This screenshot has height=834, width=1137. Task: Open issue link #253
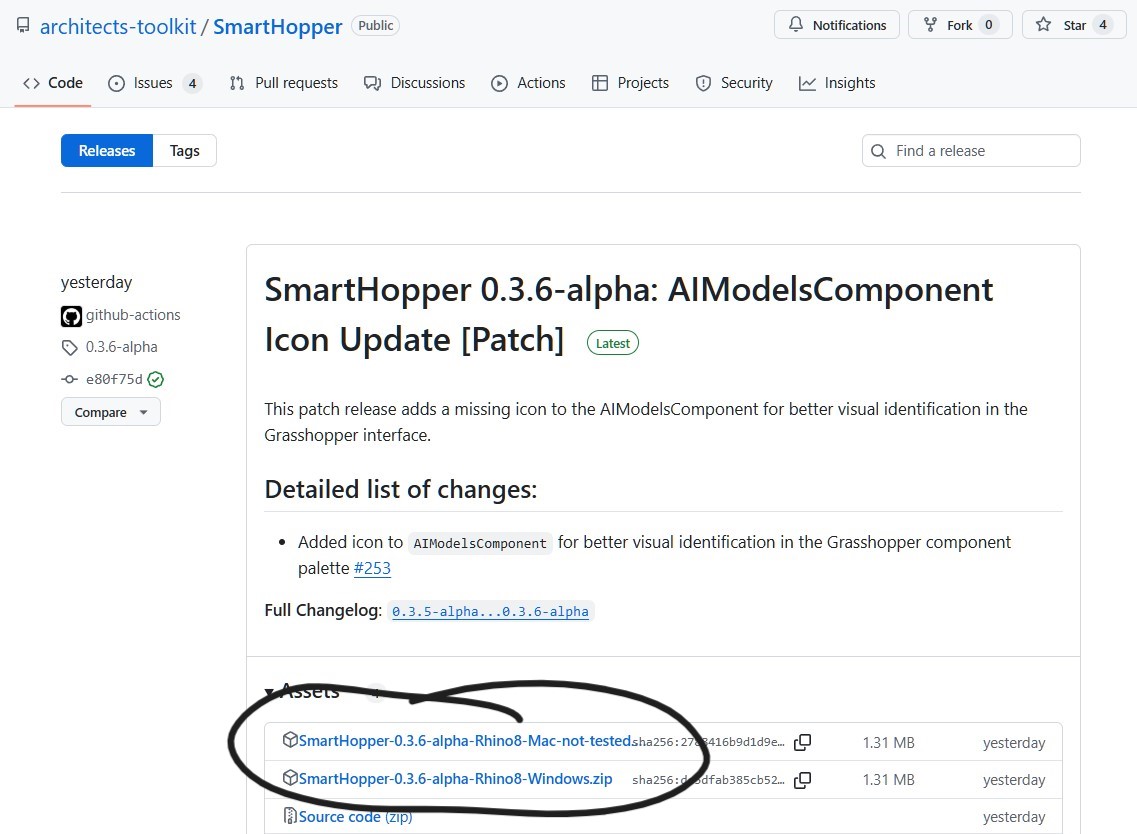372,568
